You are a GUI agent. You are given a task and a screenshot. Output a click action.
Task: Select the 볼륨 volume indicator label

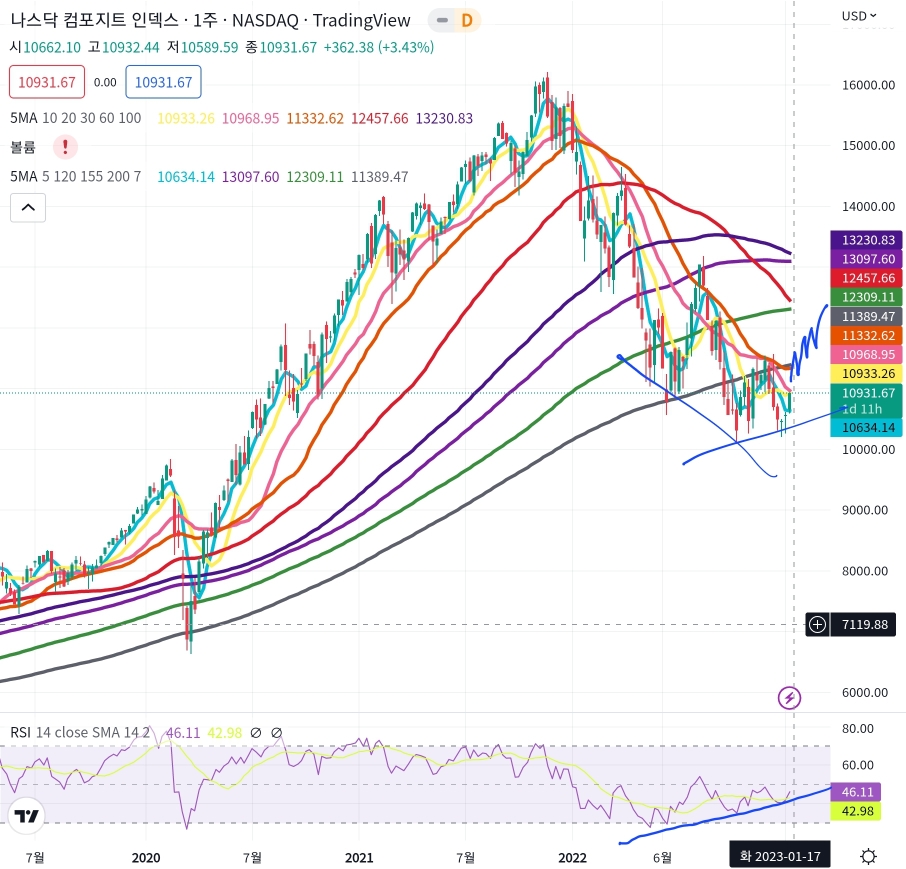pyautogui.click(x=23, y=147)
